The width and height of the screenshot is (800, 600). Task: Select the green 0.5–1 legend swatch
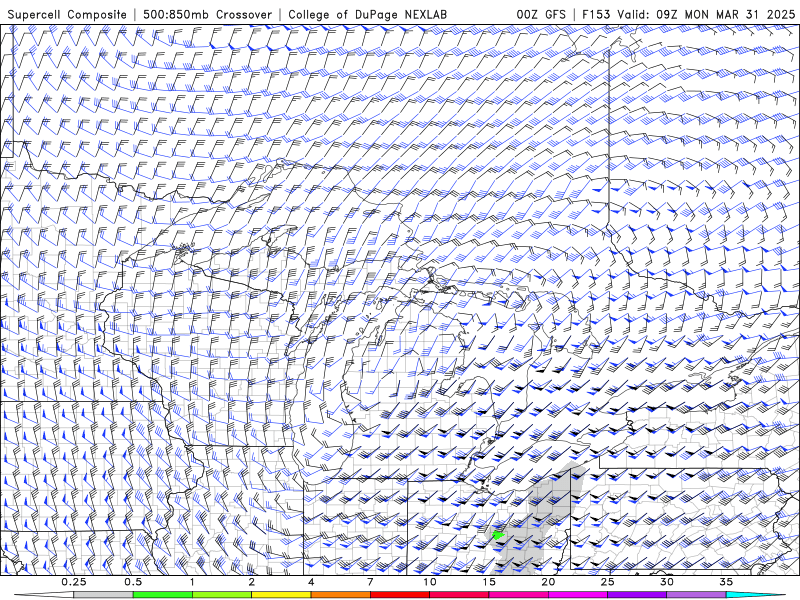[x=162, y=595]
